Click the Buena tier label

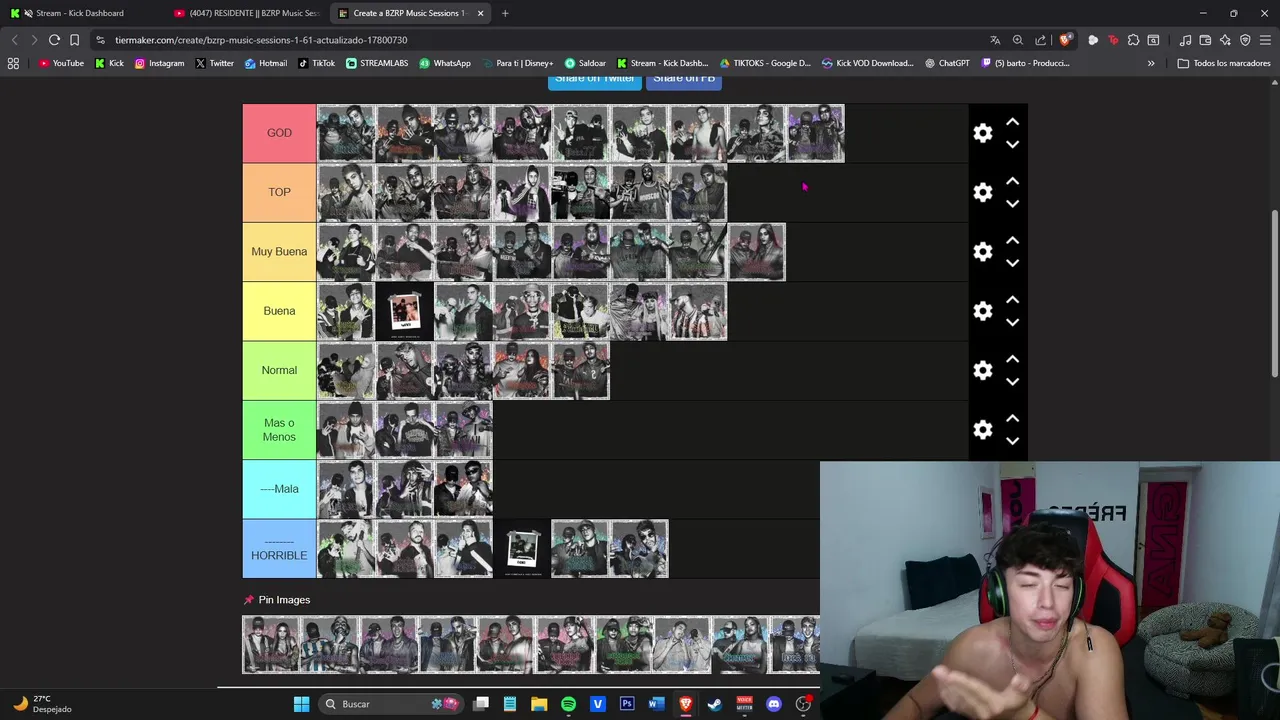coord(279,311)
